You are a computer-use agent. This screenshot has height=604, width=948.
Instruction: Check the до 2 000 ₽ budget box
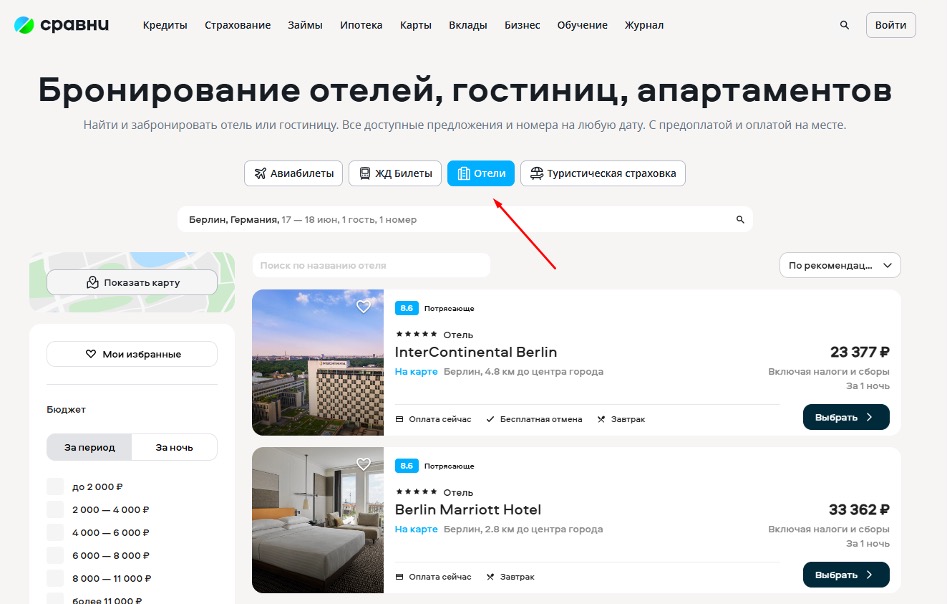tap(55, 487)
